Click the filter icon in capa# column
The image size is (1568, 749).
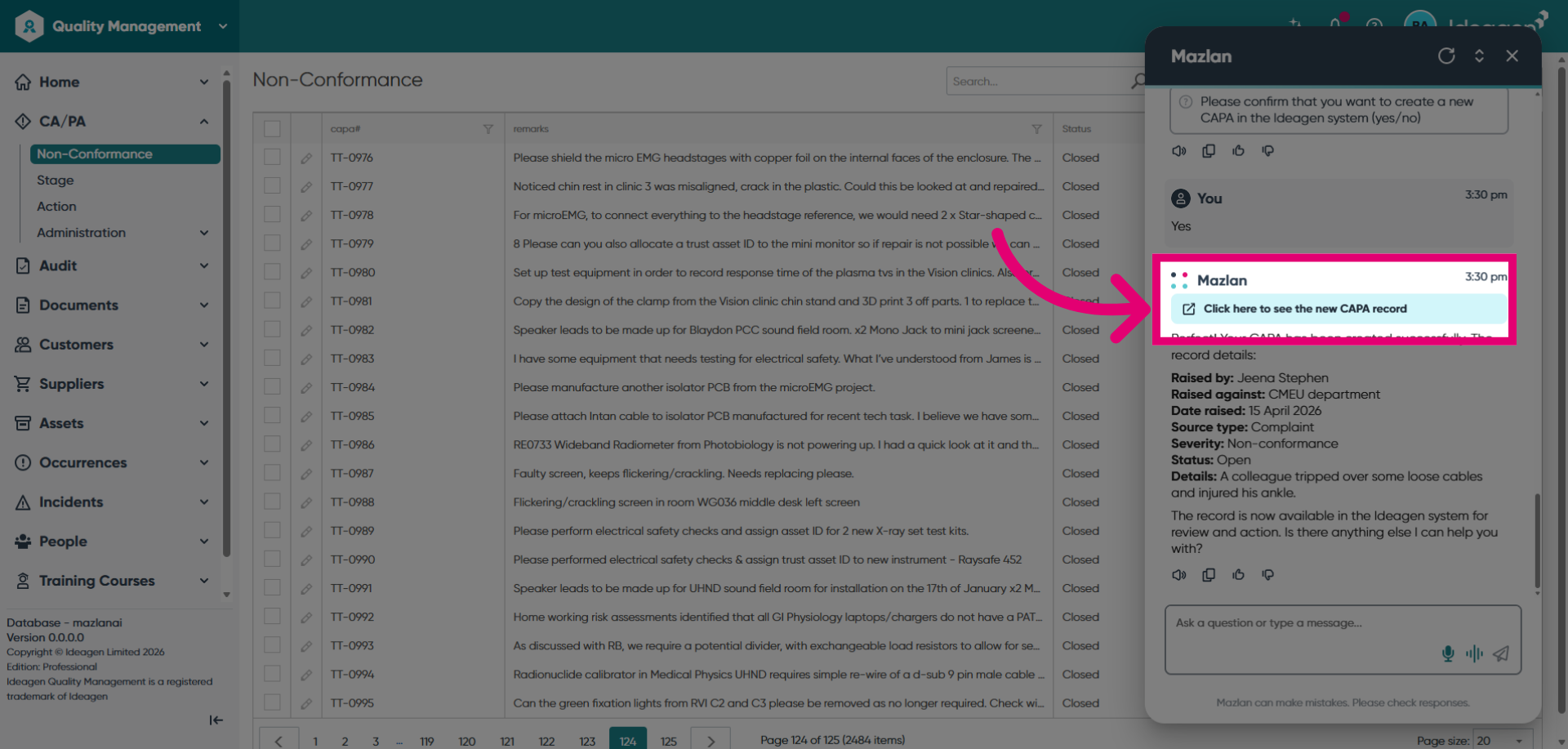pos(488,129)
